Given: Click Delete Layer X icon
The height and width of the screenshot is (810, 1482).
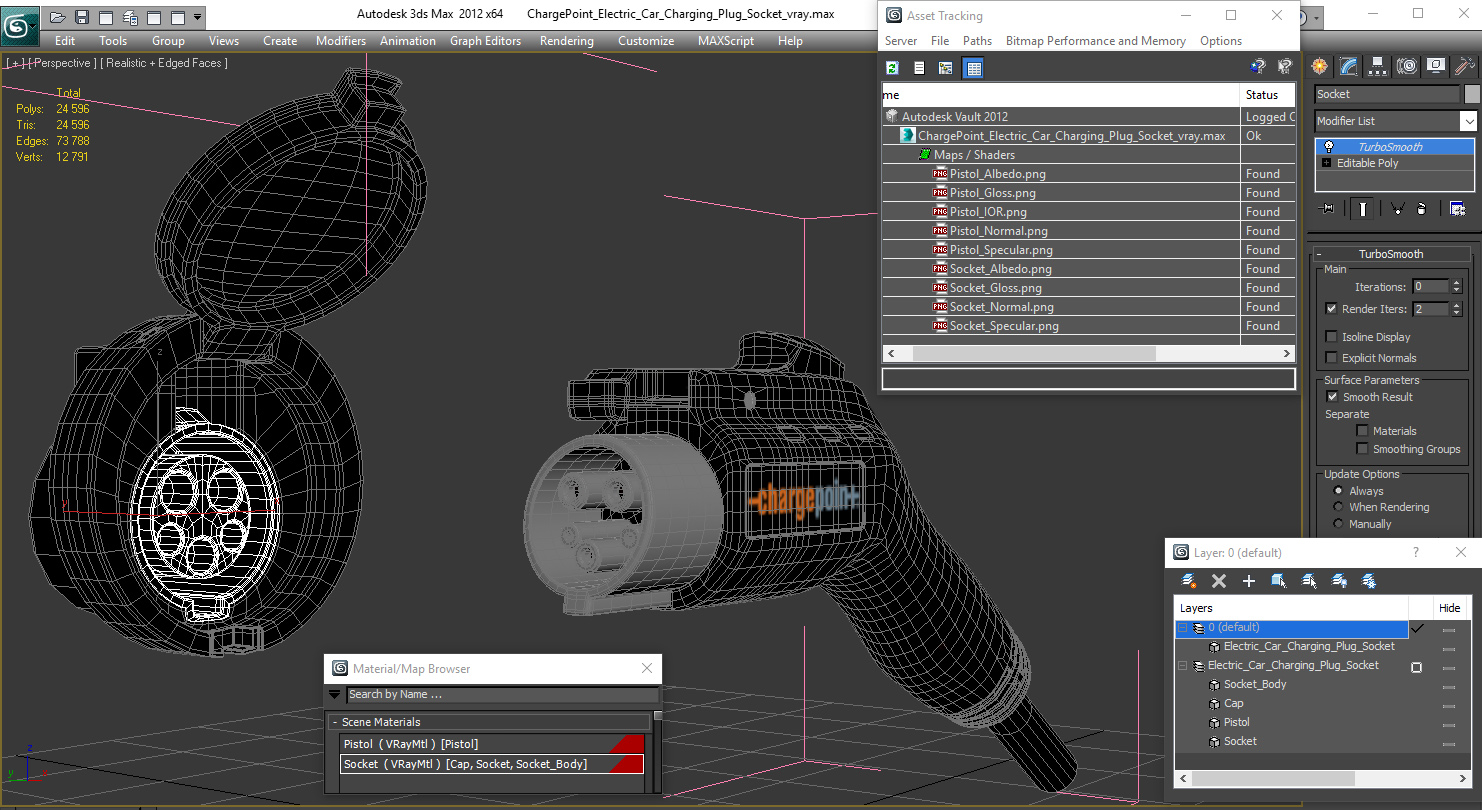Looking at the screenshot, I should pos(1219,581).
